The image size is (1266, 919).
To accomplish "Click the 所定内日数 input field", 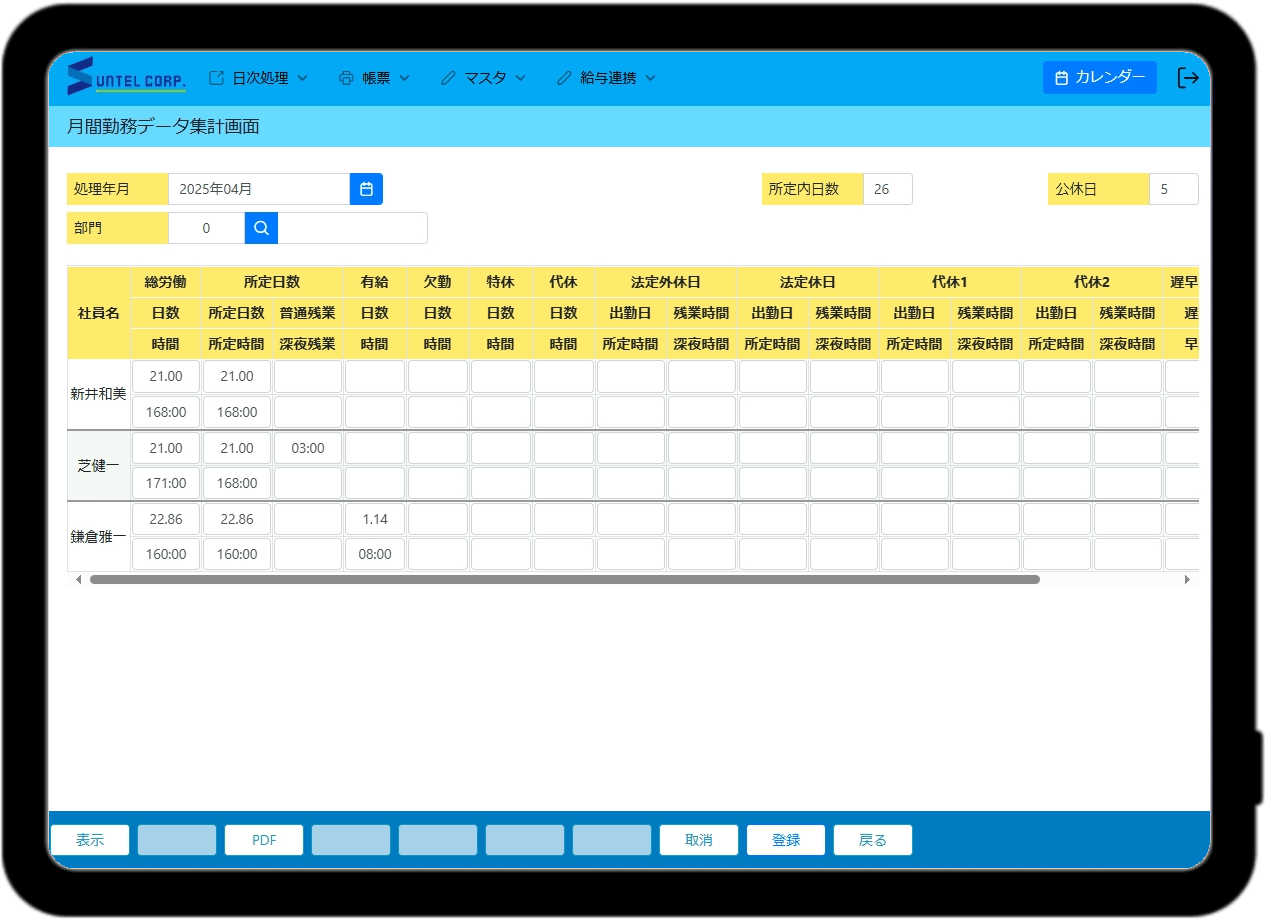I will [887, 189].
